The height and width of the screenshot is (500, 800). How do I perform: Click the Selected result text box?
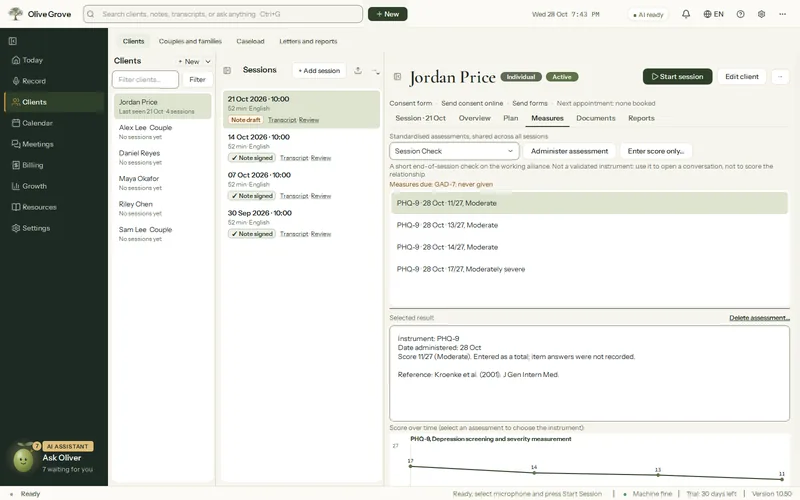point(589,373)
